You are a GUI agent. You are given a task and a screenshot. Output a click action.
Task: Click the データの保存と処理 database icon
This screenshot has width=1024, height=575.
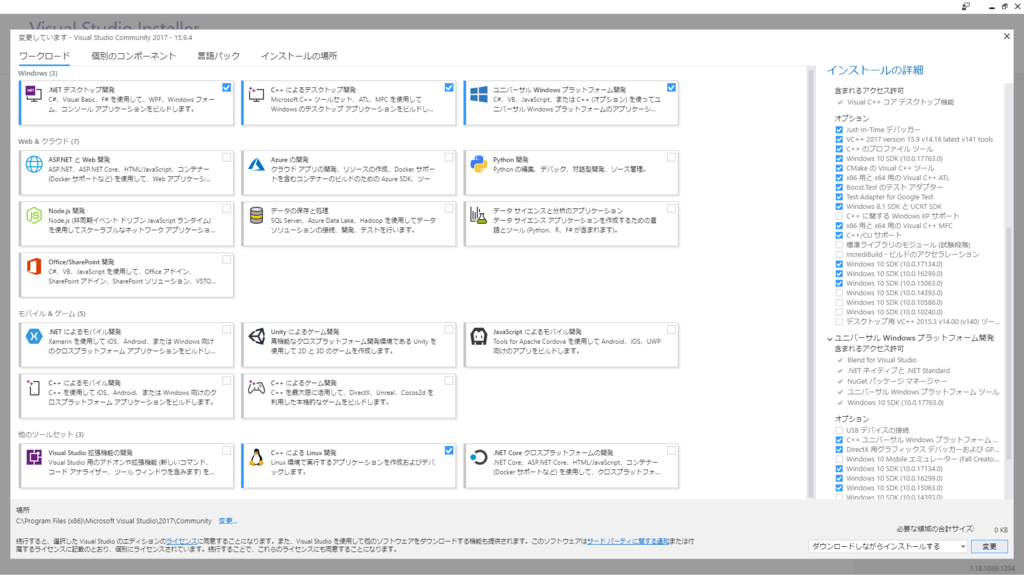point(256,215)
